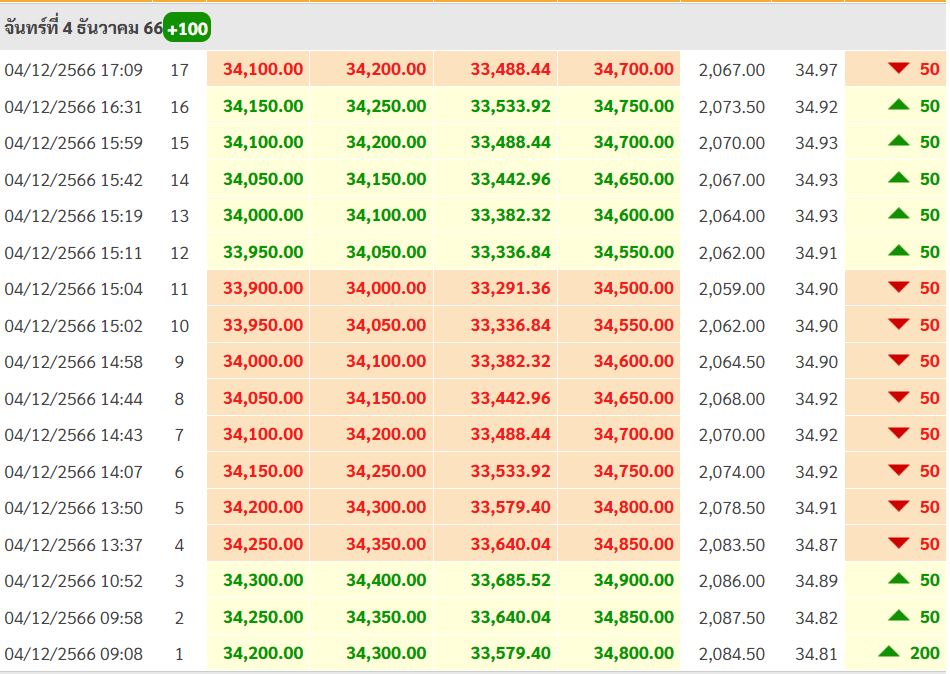The image size is (950, 674).
Task: Click the 34,900.00 price in row 3
Action: coord(633,580)
